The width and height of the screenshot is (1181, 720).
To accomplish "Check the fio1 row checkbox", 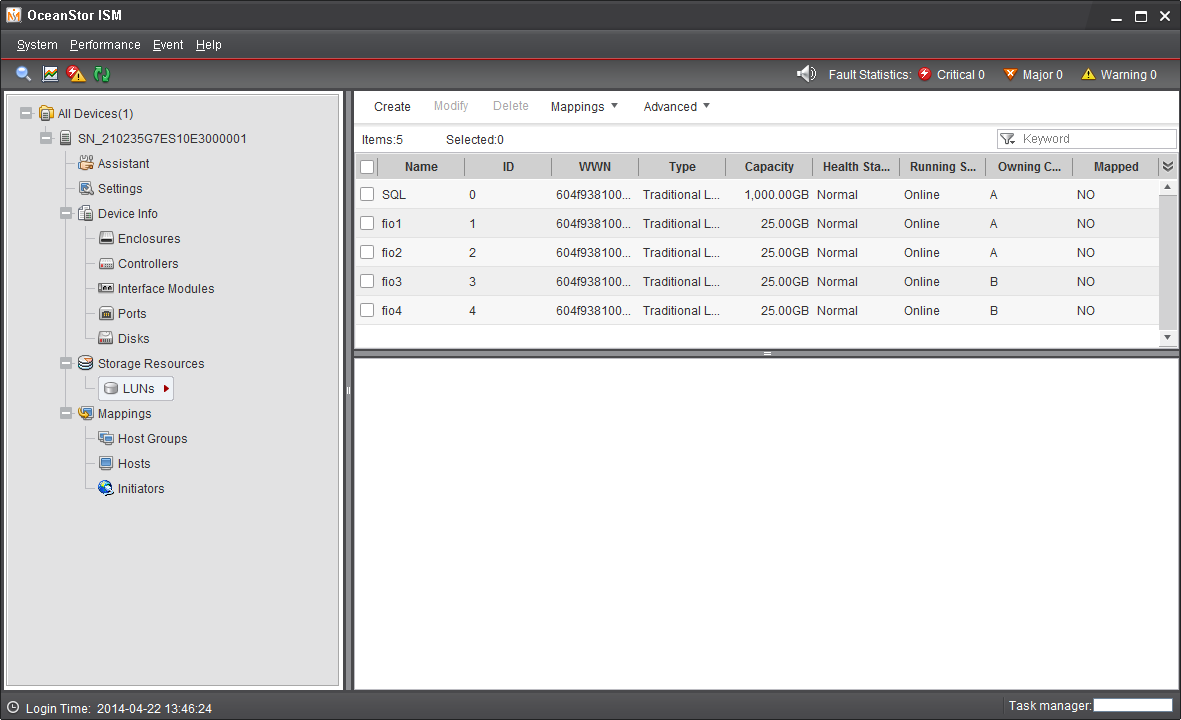I will click(x=367, y=223).
